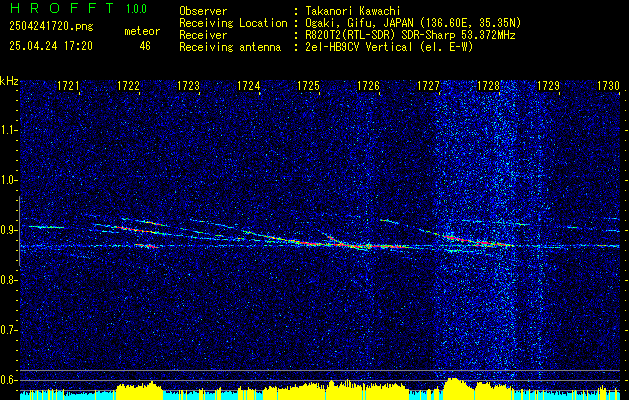The height and width of the screenshot is (400, 629).
Task: Click time marker 1722
Action: [128, 85]
